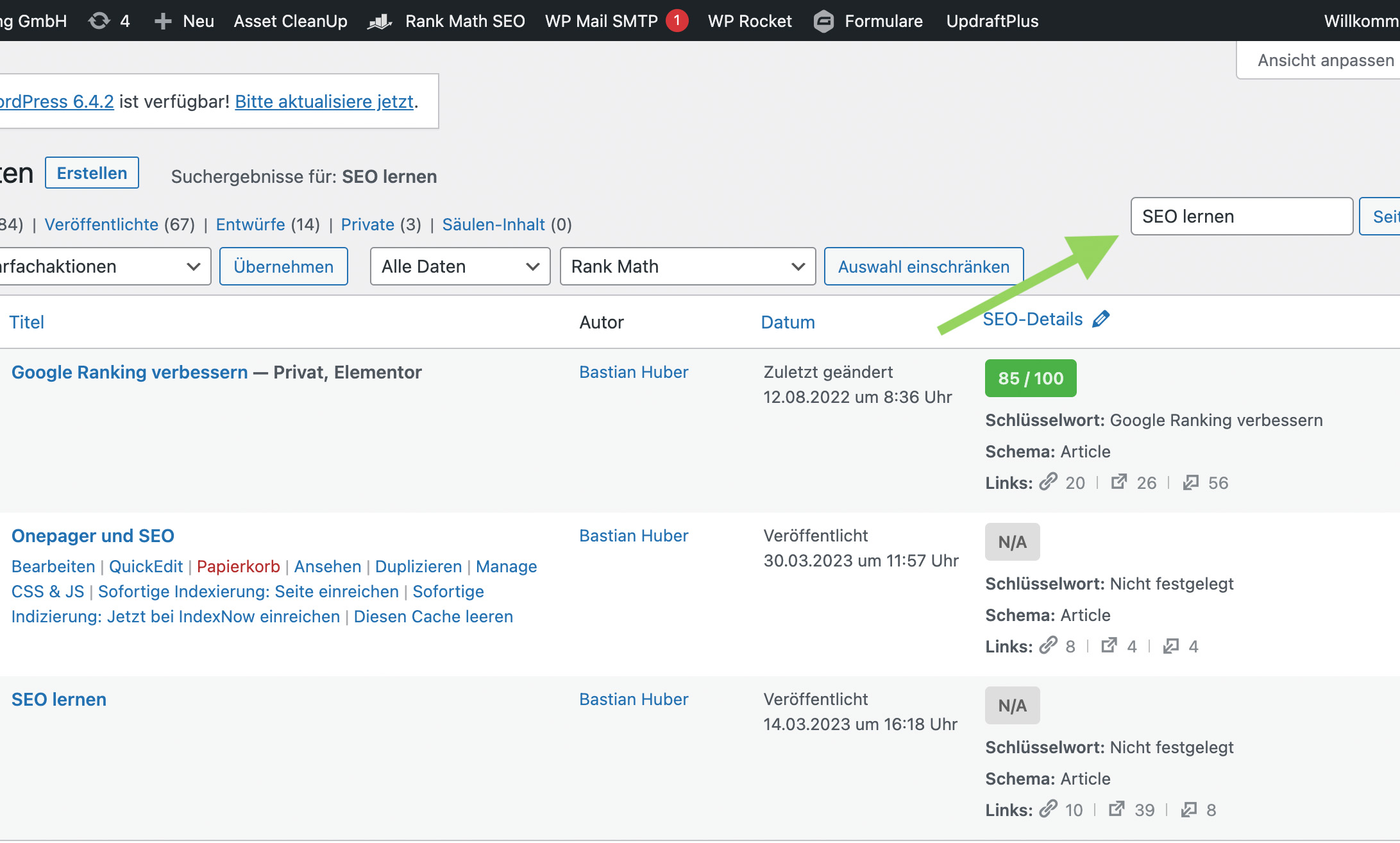Click Auswahl einschränken button
This screenshot has width=1400, height=843.
pos(923,266)
